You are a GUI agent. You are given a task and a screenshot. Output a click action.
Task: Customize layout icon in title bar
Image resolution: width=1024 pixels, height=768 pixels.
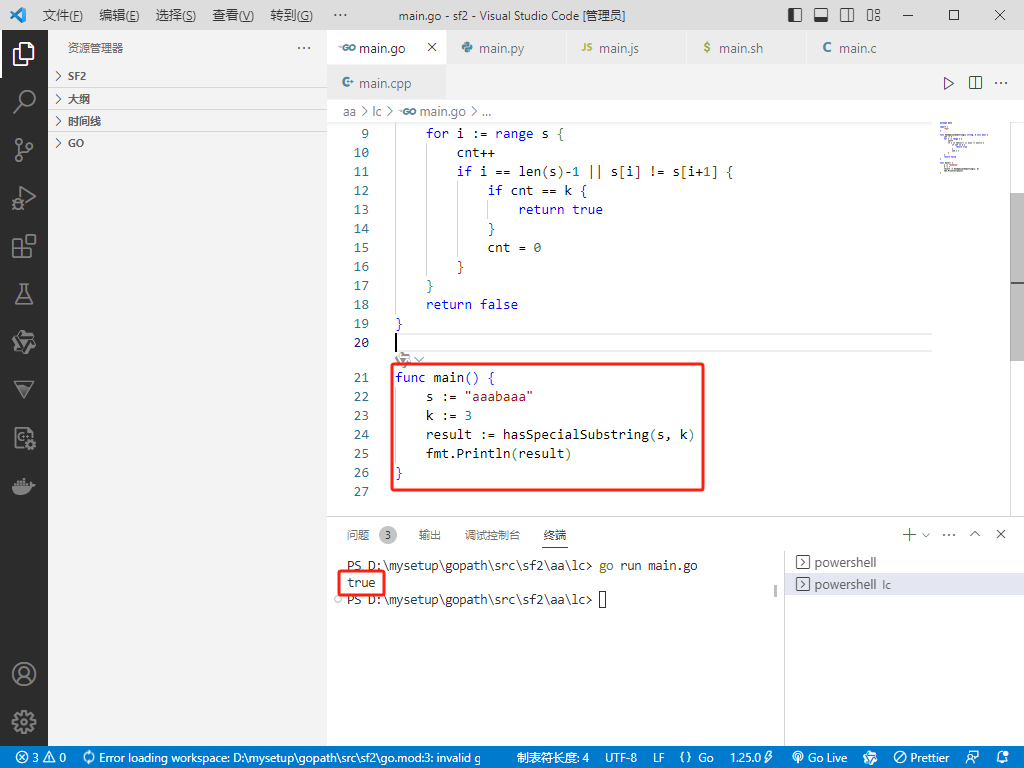[x=873, y=15]
